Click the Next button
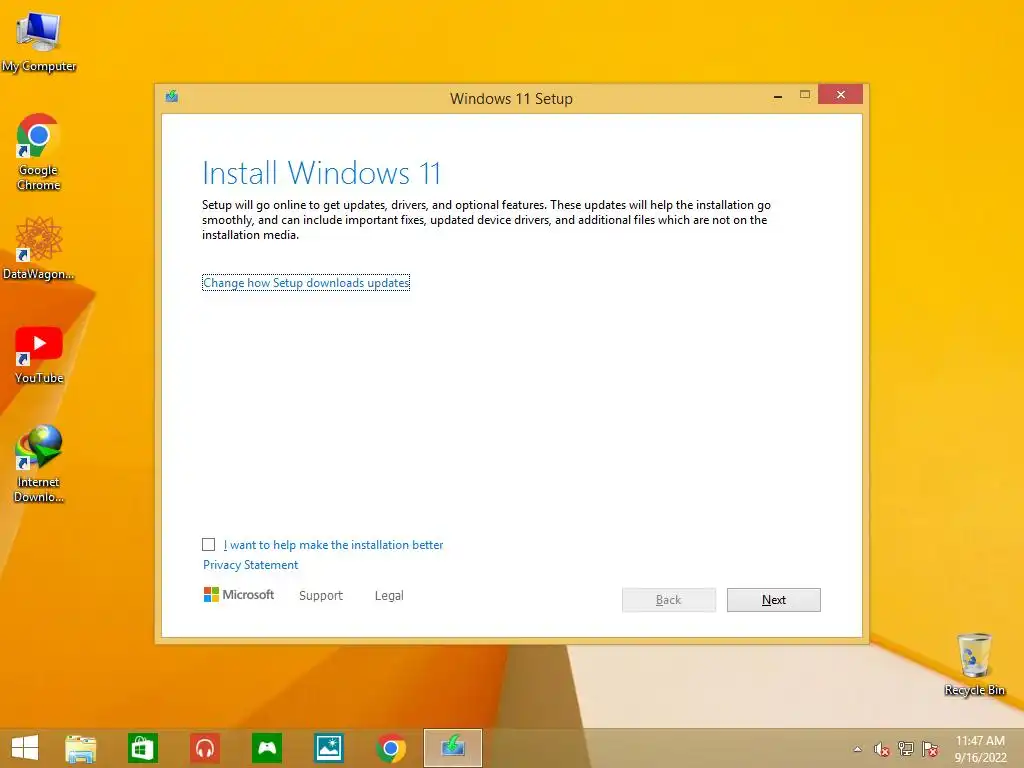 (774, 600)
